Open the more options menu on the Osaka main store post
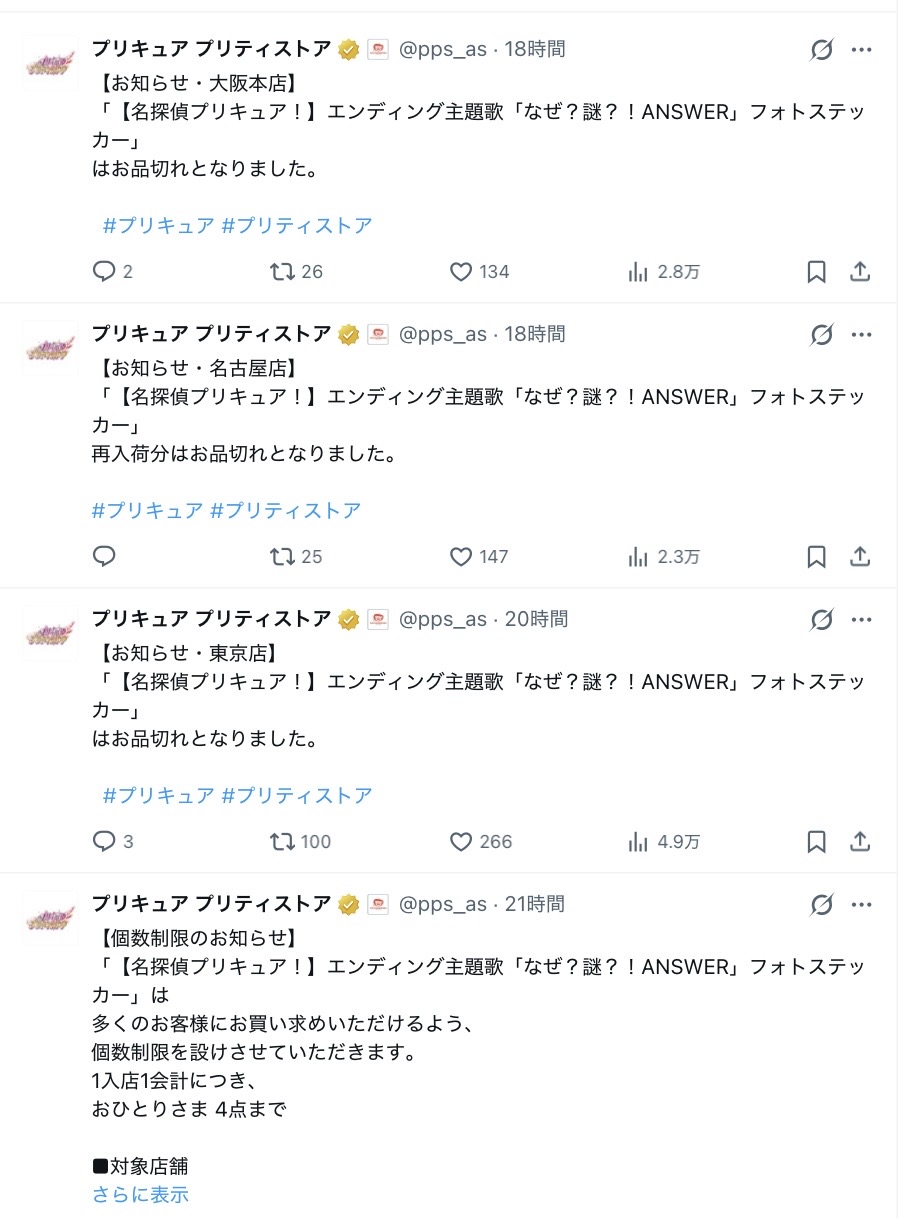 tap(861, 50)
